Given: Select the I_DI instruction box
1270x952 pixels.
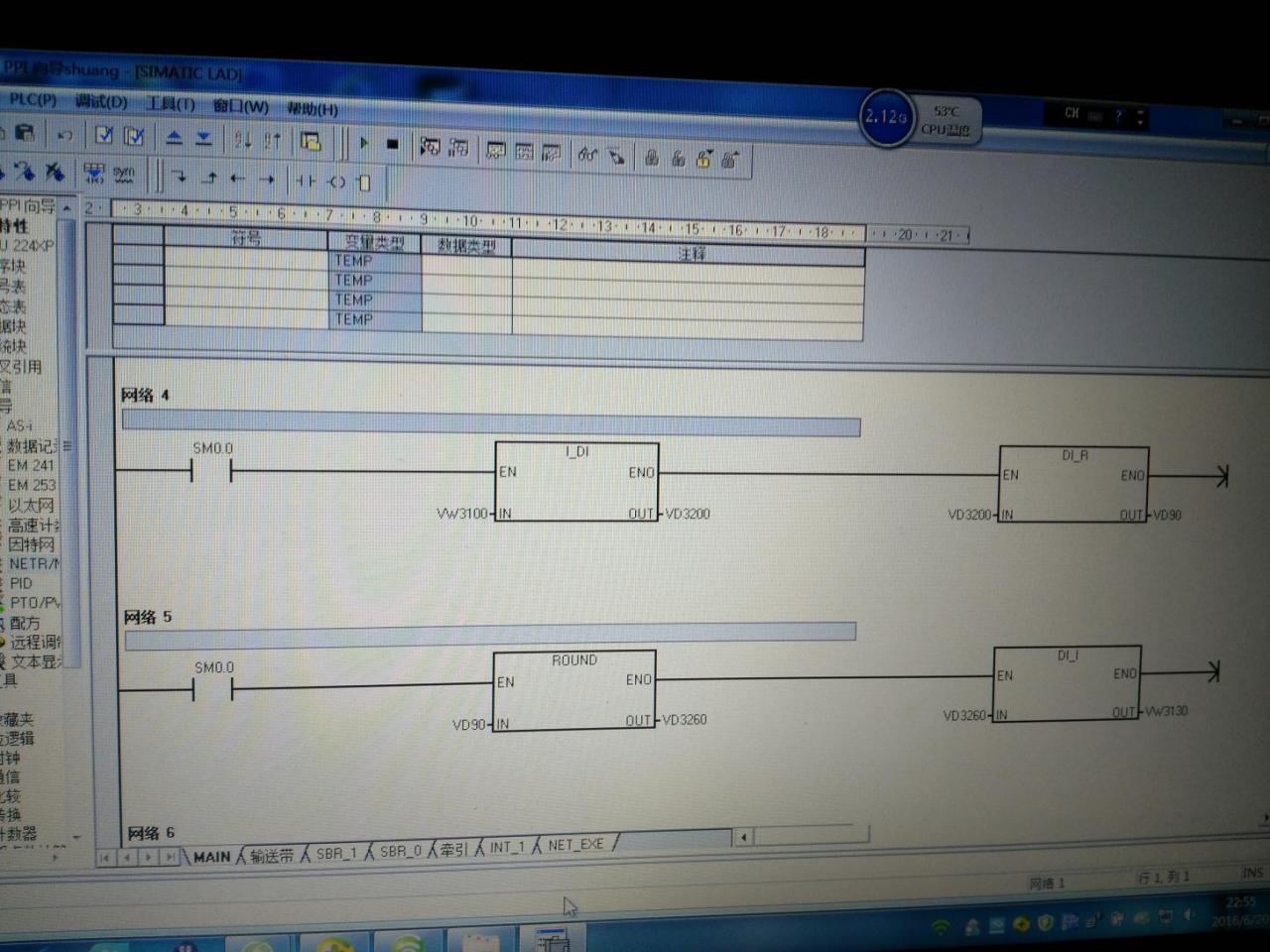Looking at the screenshot, I should click(576, 482).
